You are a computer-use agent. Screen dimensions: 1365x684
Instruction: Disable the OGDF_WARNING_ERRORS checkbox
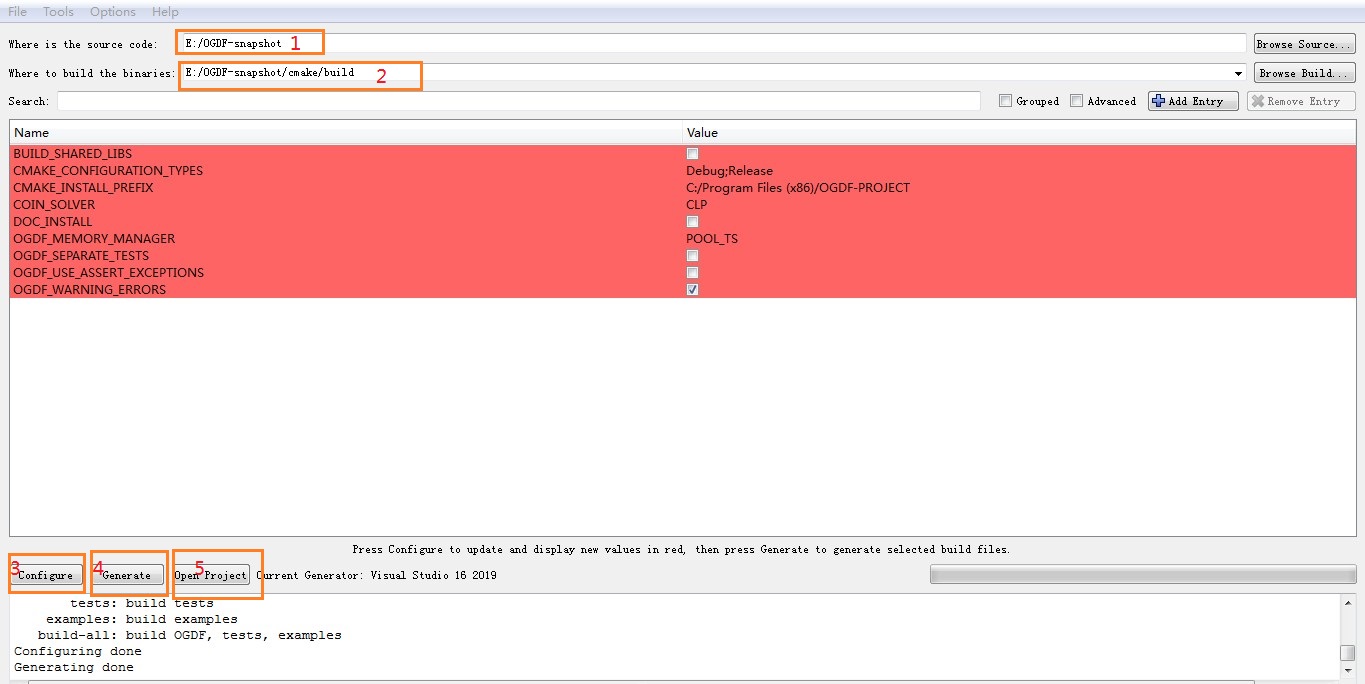[x=692, y=289]
